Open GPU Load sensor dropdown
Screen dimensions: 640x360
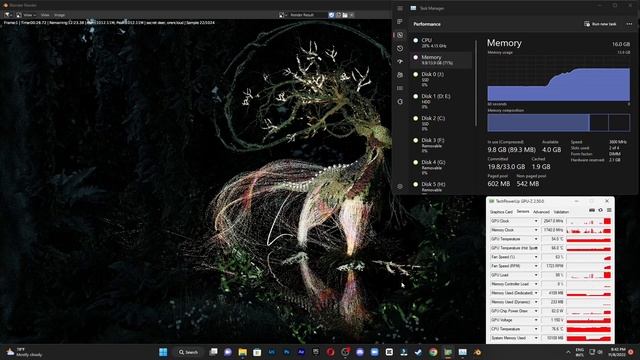tap(536, 275)
